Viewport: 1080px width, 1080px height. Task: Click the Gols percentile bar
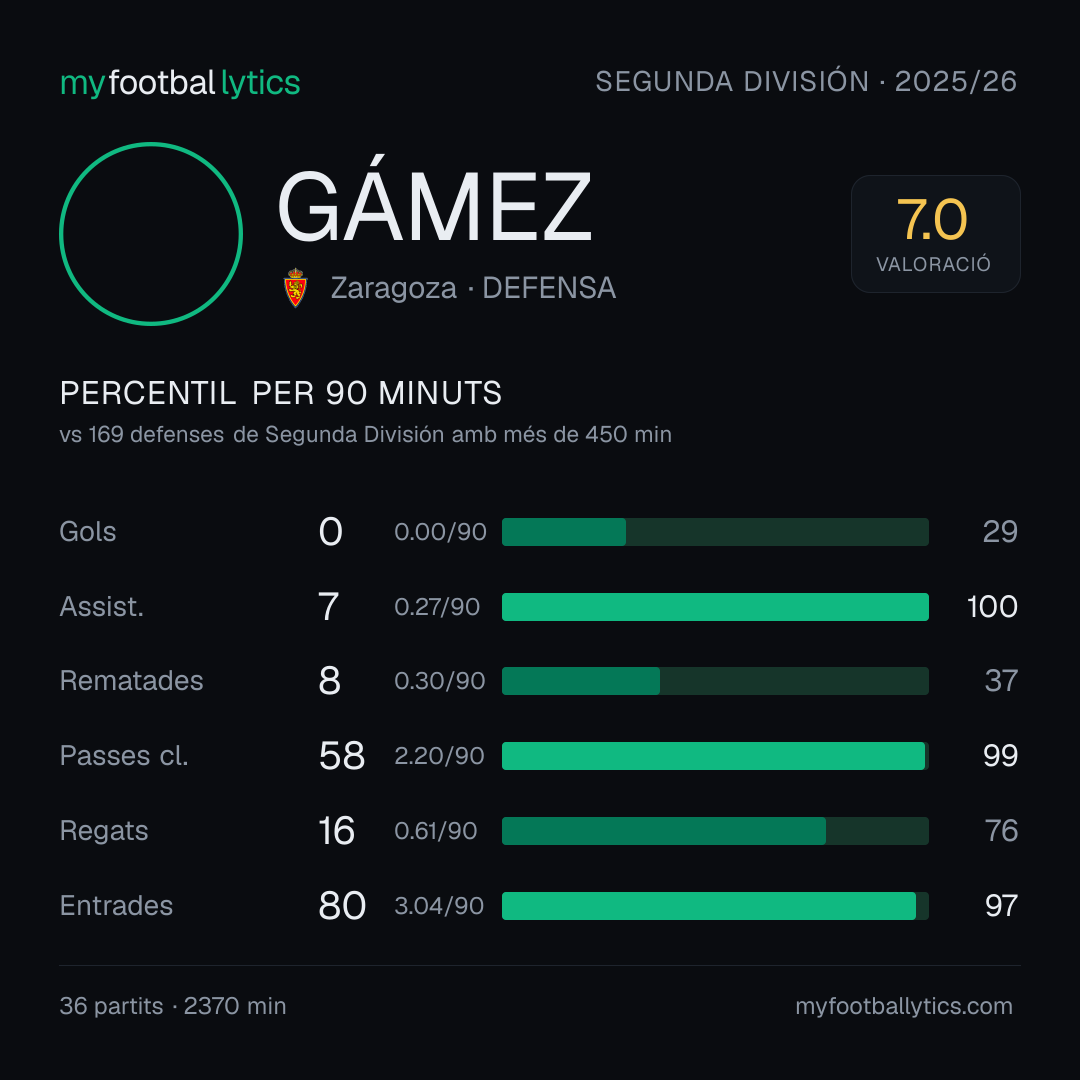click(x=715, y=532)
